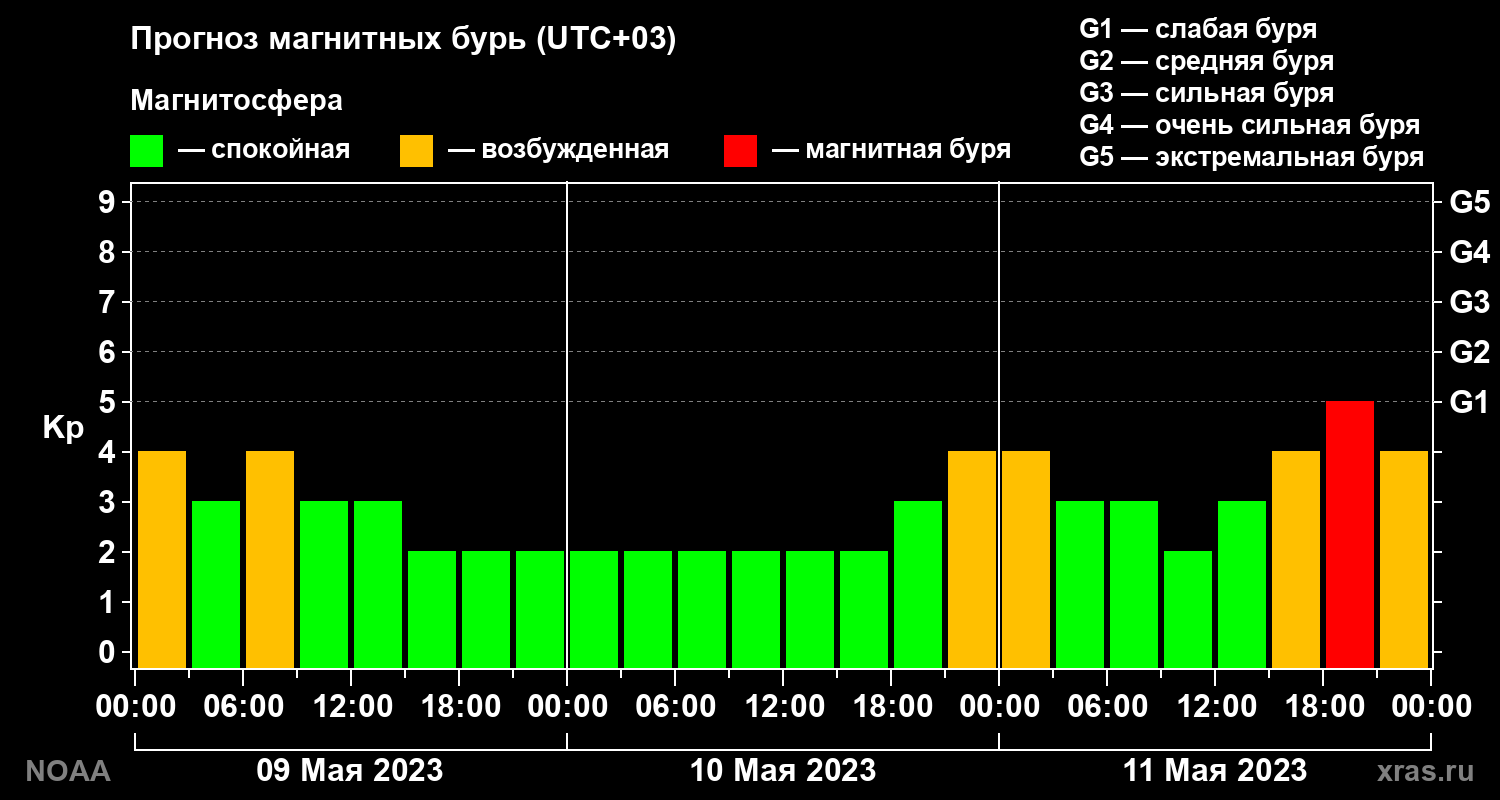1500x800 pixels.
Task: Click the second orange bar on 09 May
Action: tap(270, 559)
